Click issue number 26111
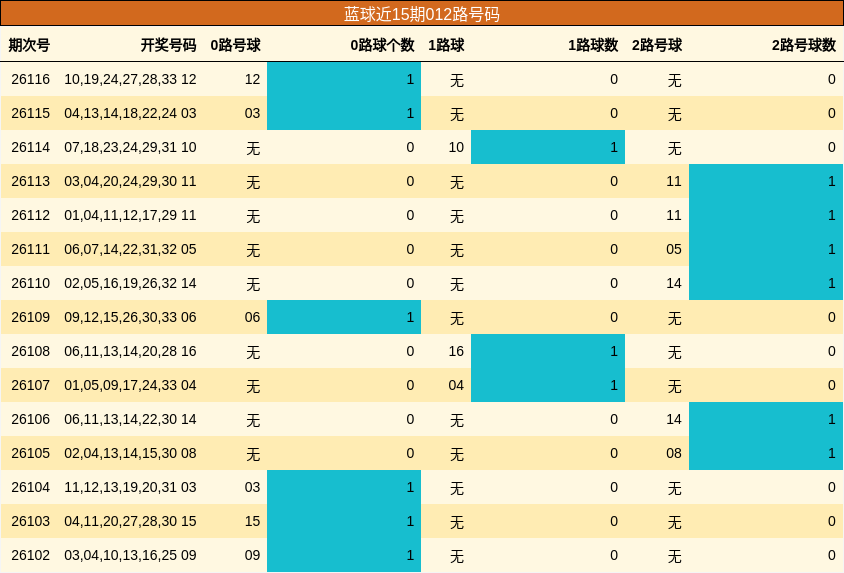 (31, 250)
